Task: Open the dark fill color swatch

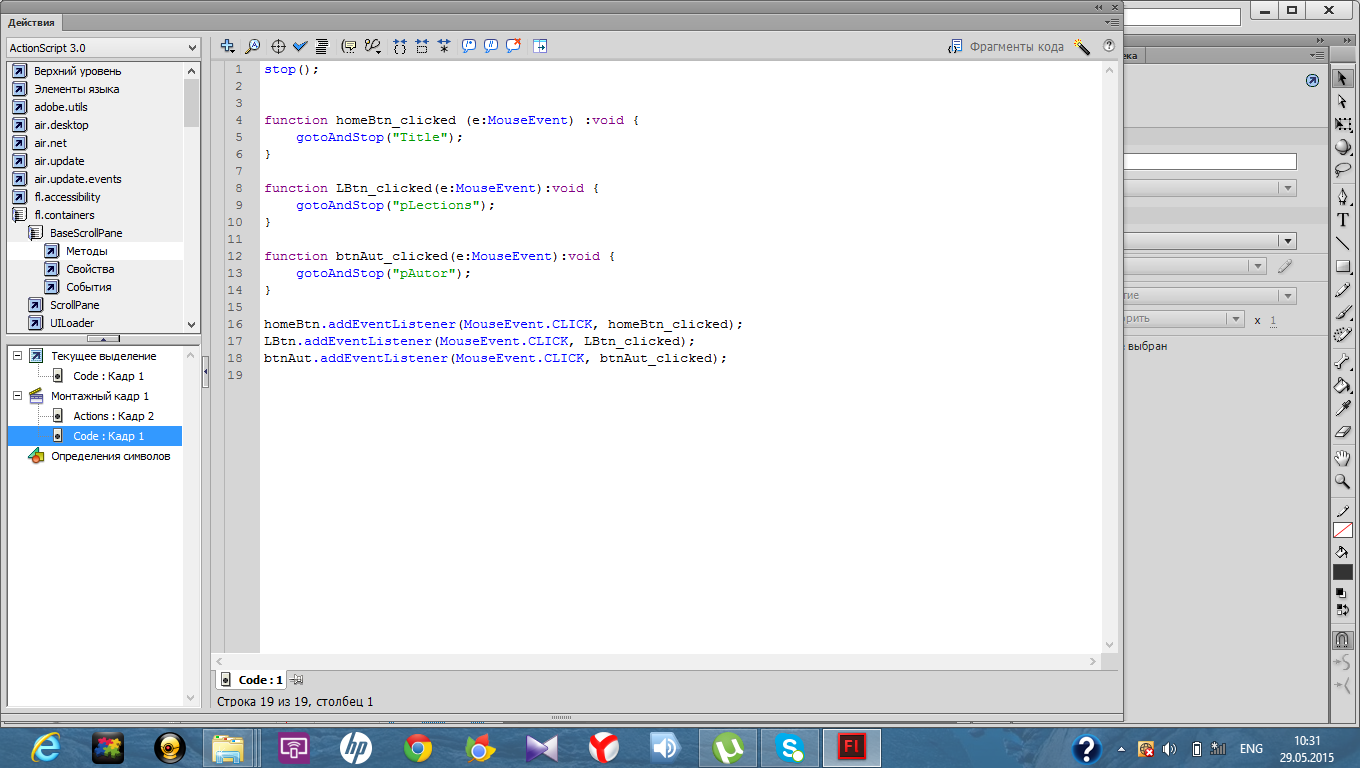Action: (1343, 572)
